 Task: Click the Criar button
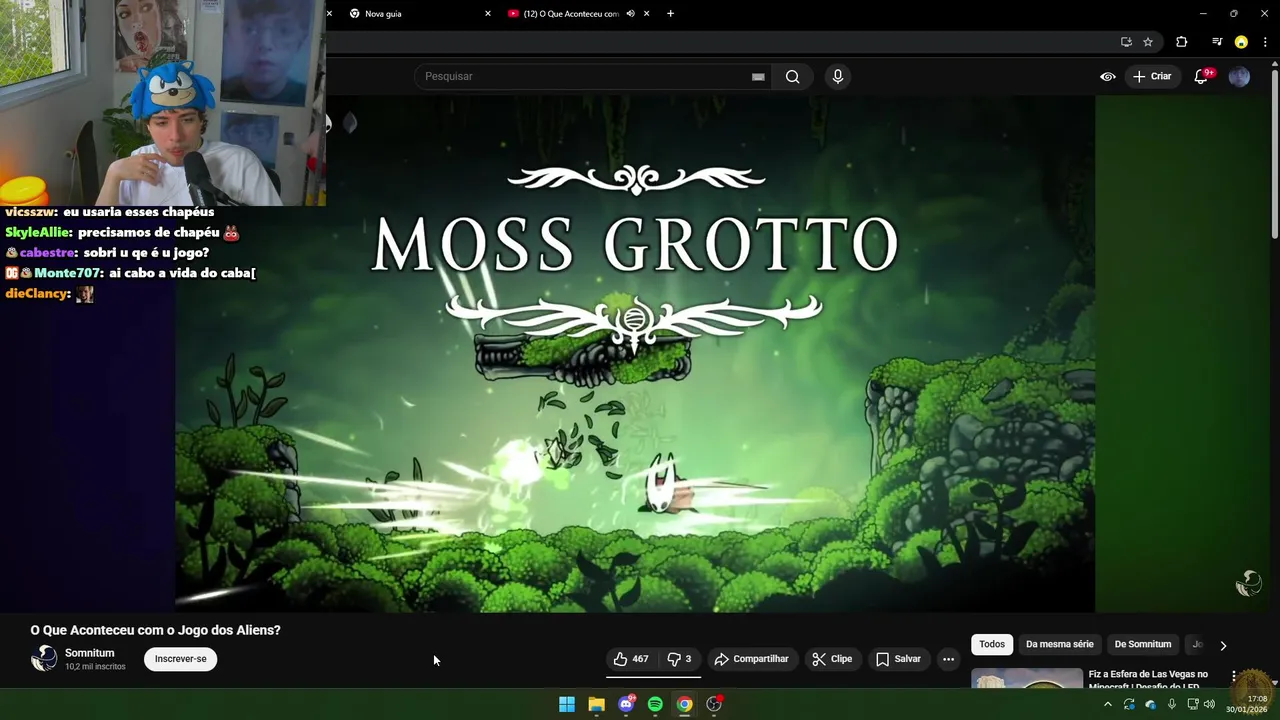[1152, 76]
